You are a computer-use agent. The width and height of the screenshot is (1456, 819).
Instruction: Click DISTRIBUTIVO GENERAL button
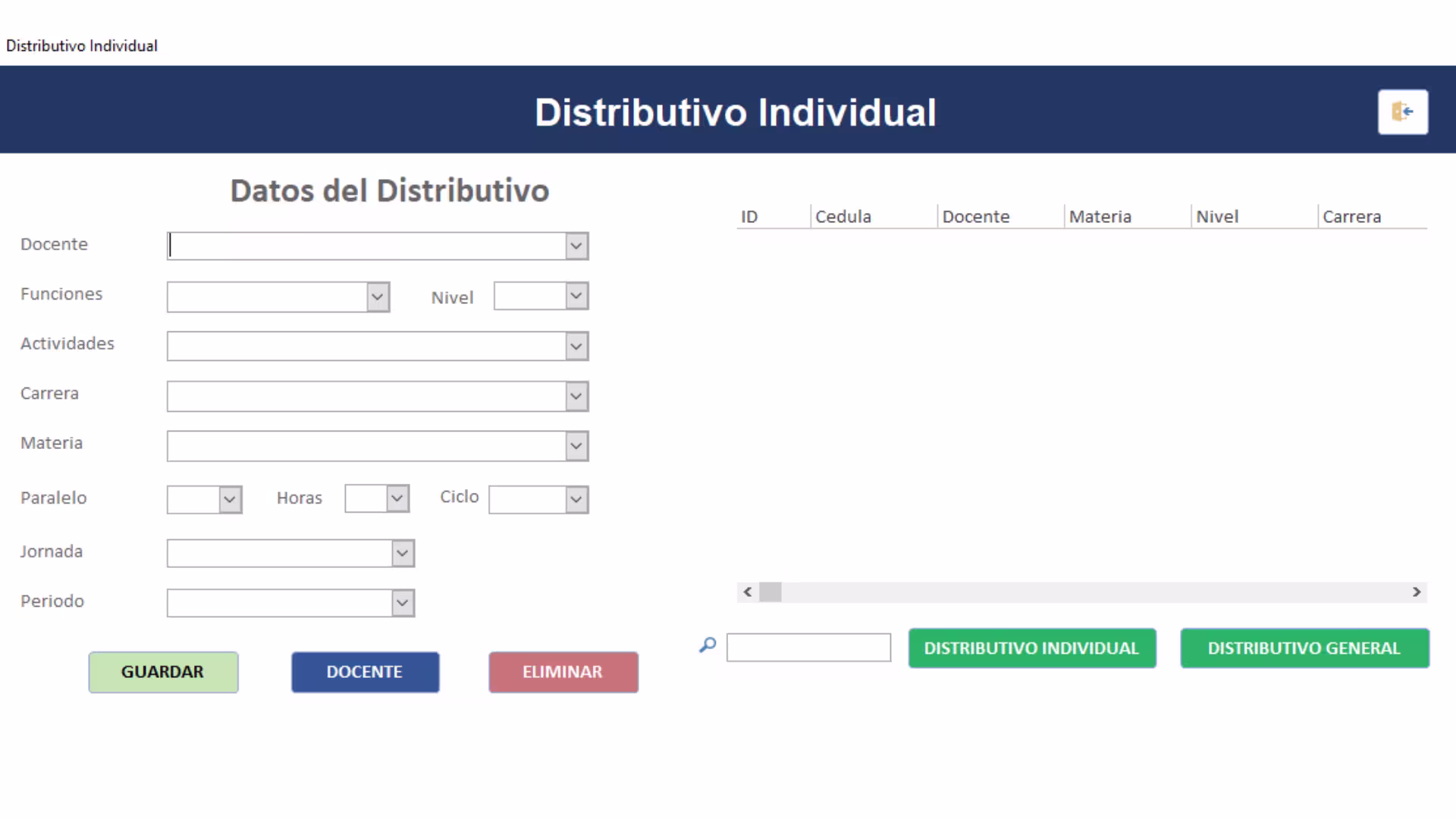(1304, 648)
